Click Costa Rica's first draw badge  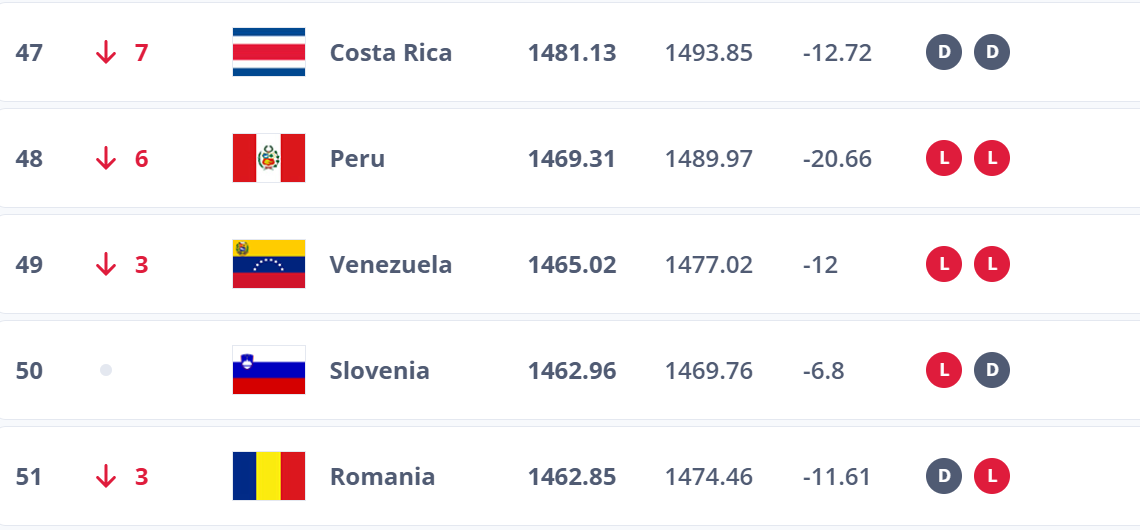[x=944, y=52]
